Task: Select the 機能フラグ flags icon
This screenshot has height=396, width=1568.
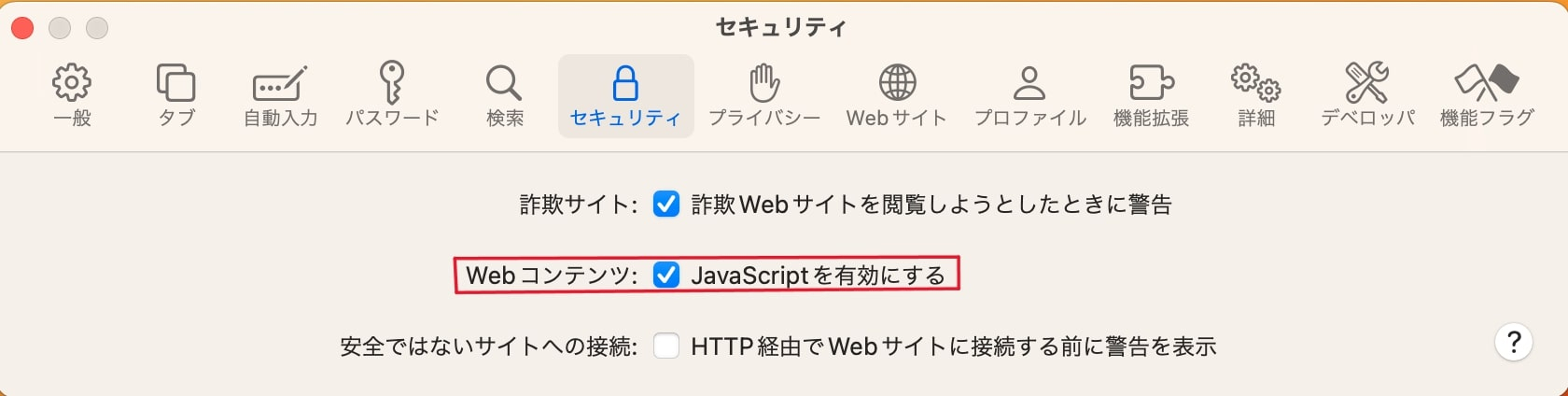Action: [1487, 83]
